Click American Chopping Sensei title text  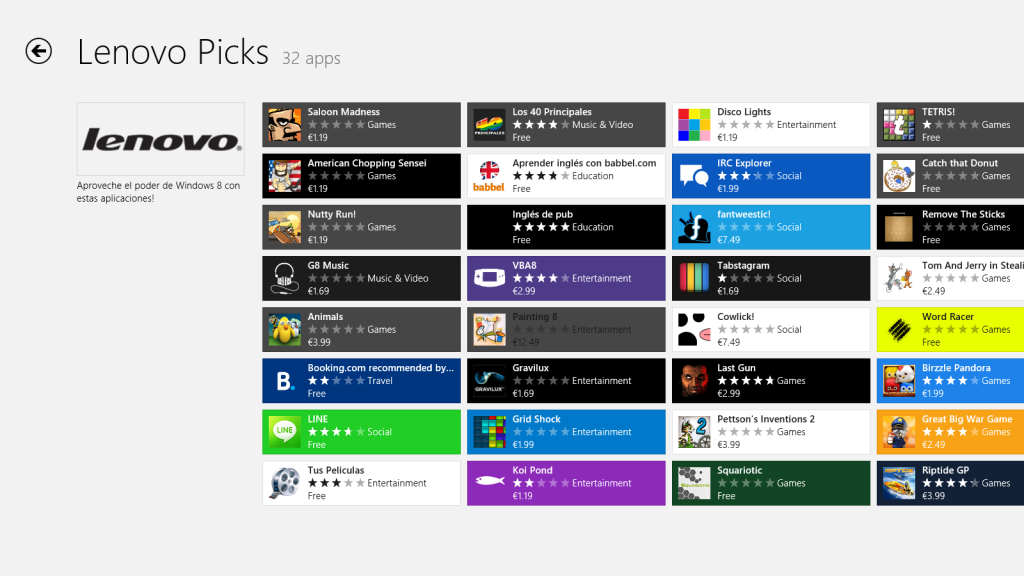[x=367, y=163]
